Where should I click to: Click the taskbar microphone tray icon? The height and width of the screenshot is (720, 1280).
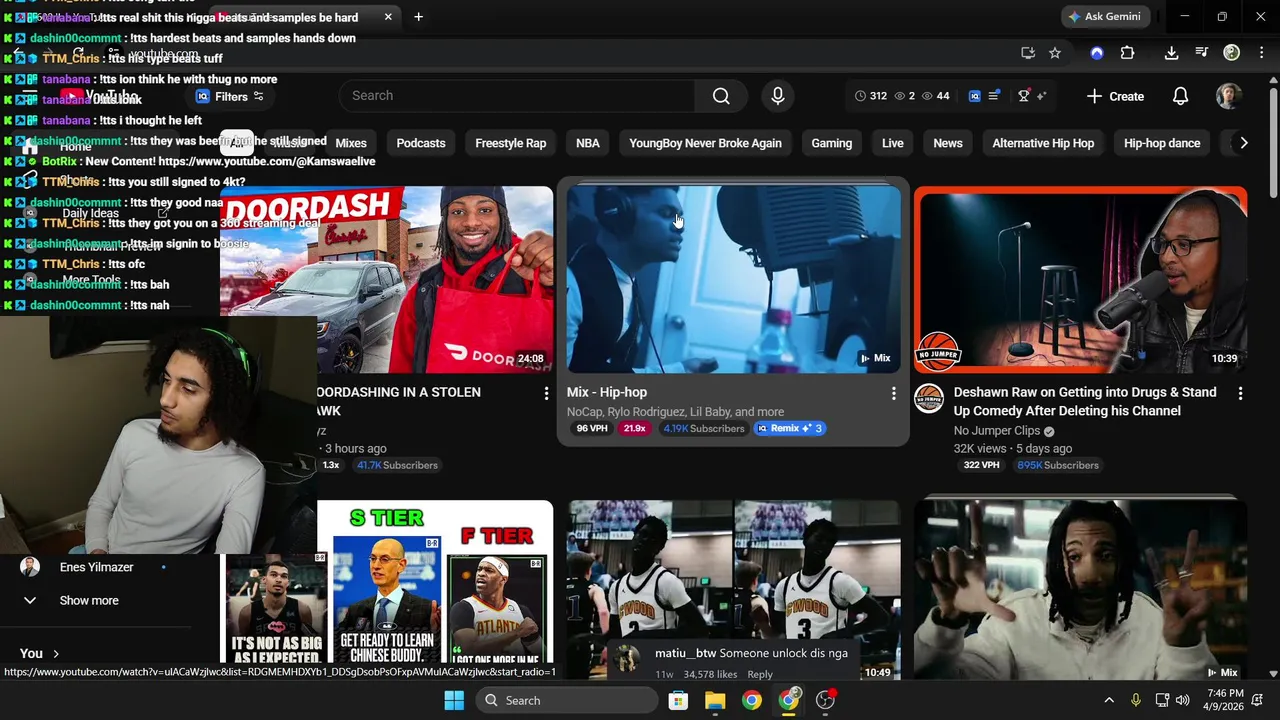[1135, 700]
